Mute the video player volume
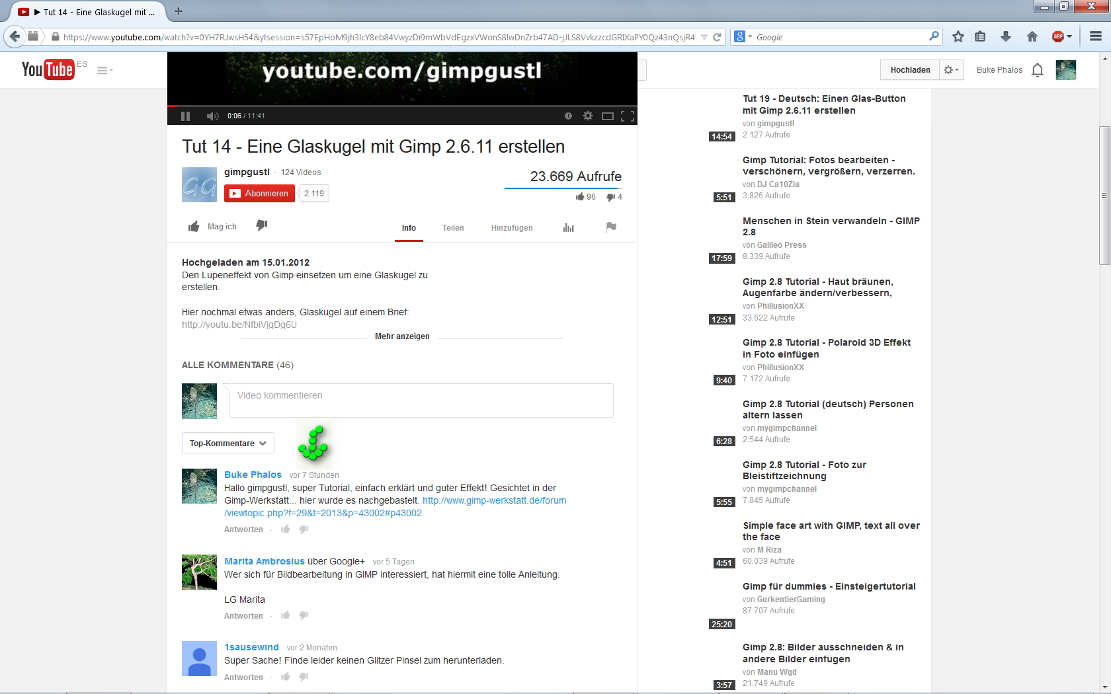The width and height of the screenshot is (1111, 694). [x=212, y=116]
